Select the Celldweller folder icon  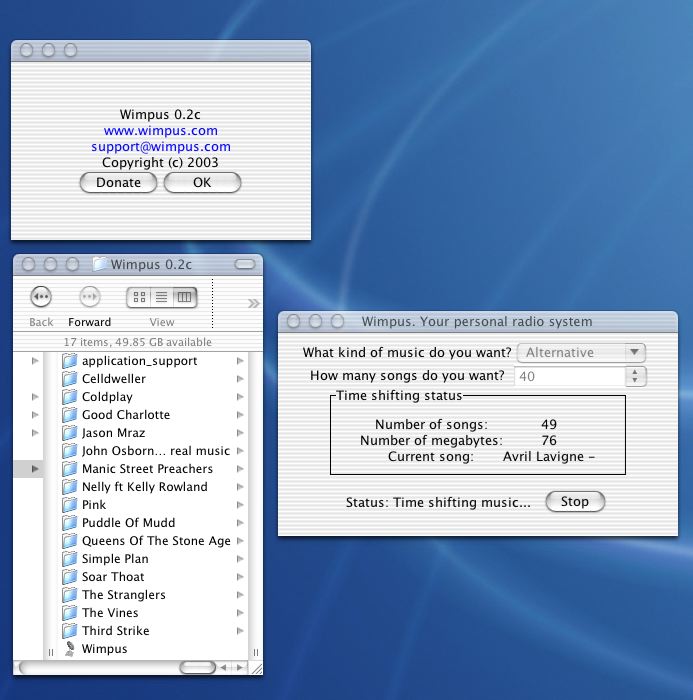tap(69, 379)
